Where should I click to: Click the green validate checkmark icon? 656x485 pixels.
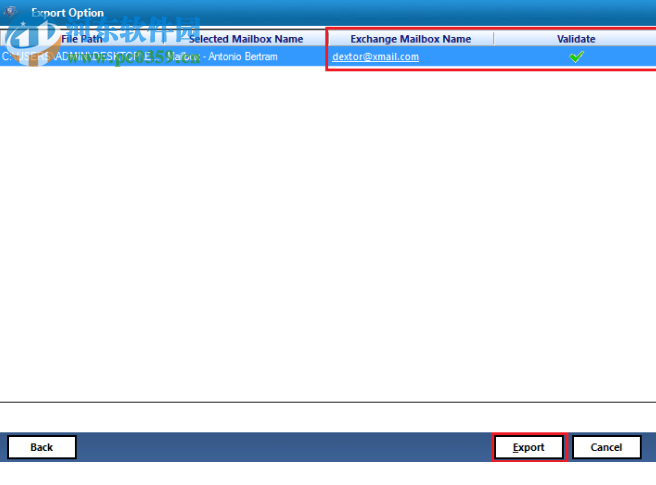[x=577, y=56]
